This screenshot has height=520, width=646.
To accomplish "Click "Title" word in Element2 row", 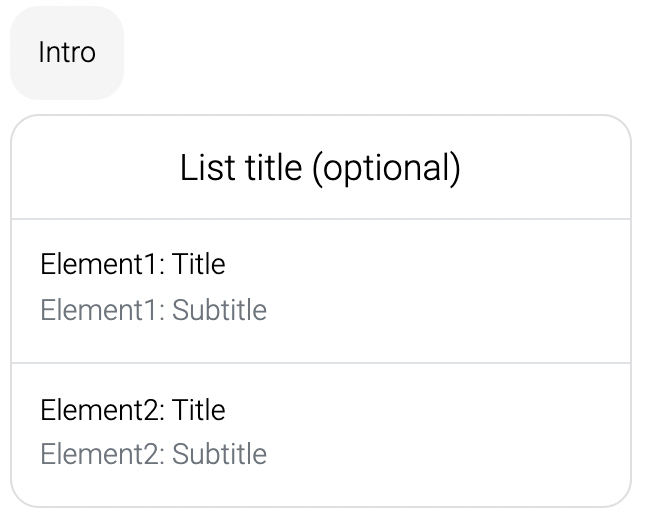I will click(199, 410).
